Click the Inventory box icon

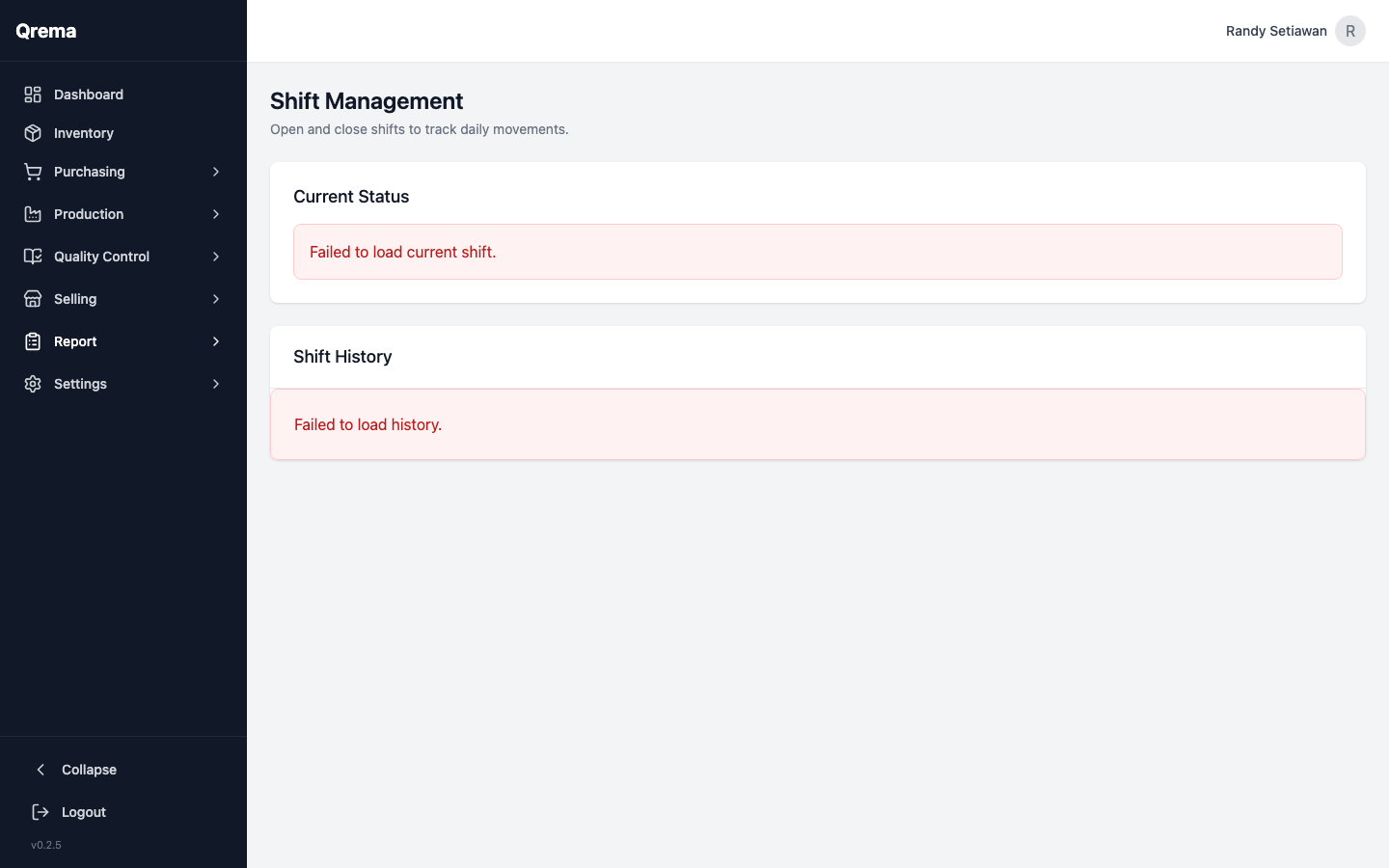pos(32,132)
